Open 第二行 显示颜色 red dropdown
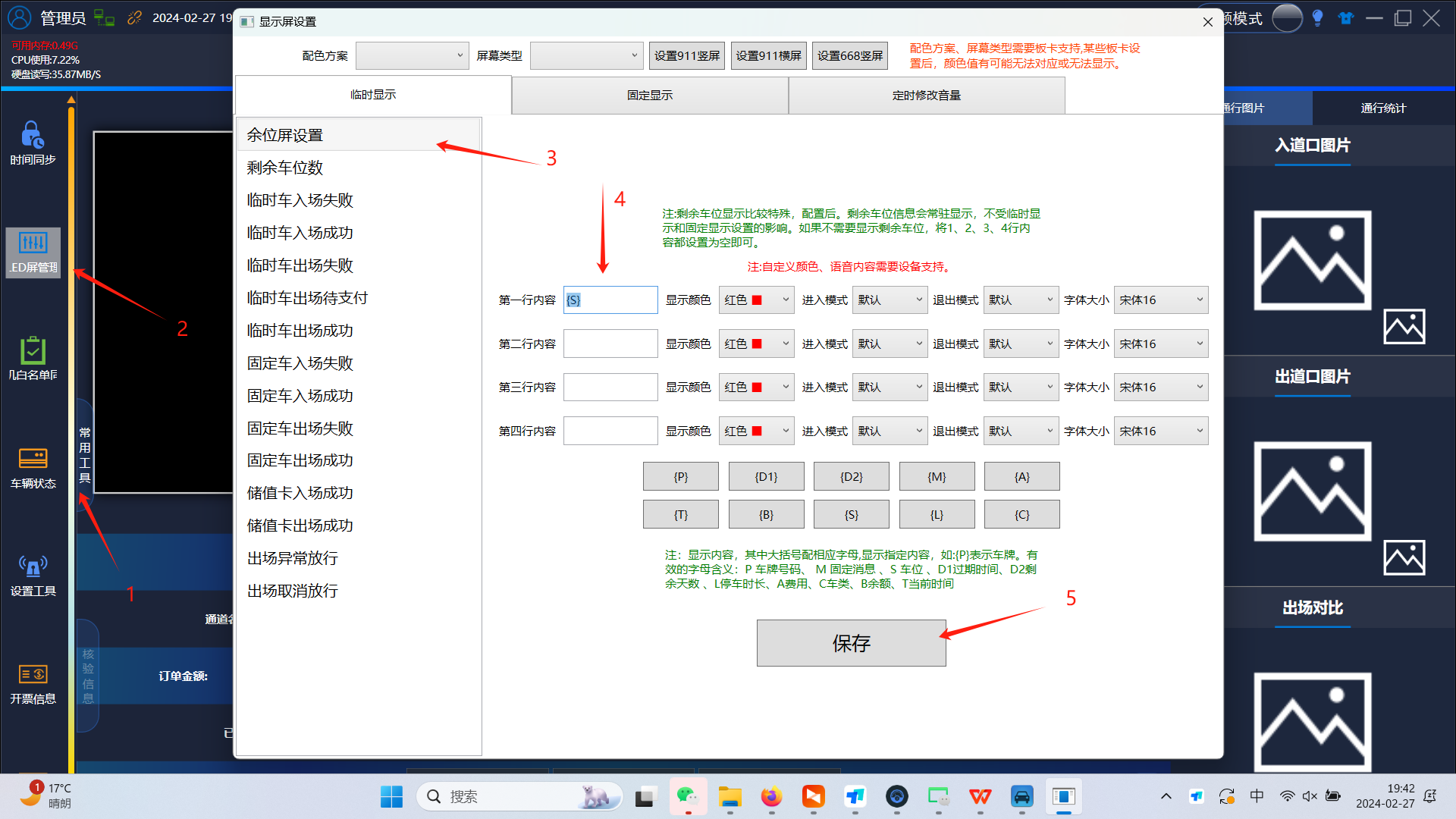The height and width of the screenshot is (819, 1456). click(x=756, y=344)
